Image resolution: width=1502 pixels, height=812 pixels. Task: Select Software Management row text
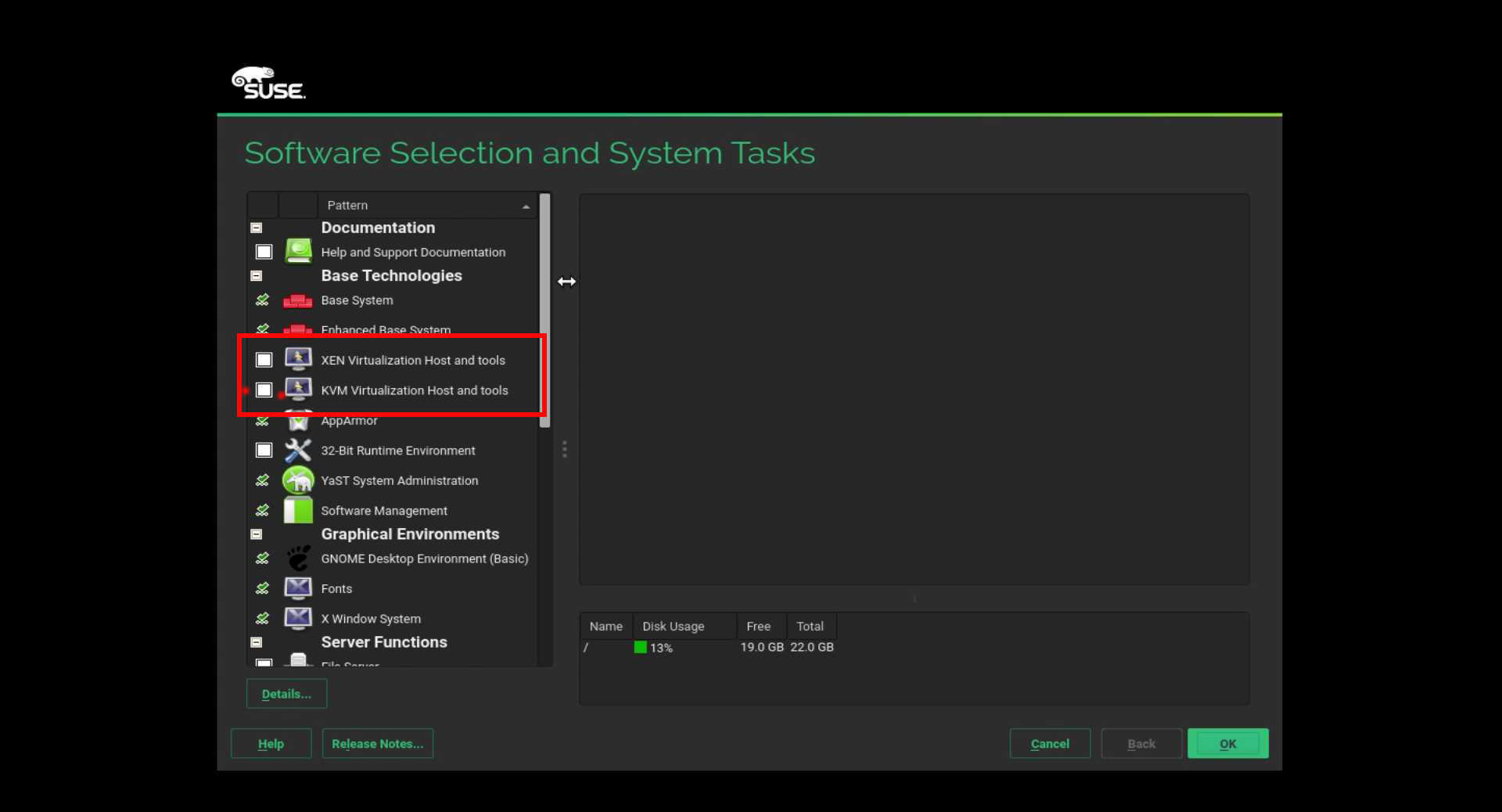coord(384,511)
